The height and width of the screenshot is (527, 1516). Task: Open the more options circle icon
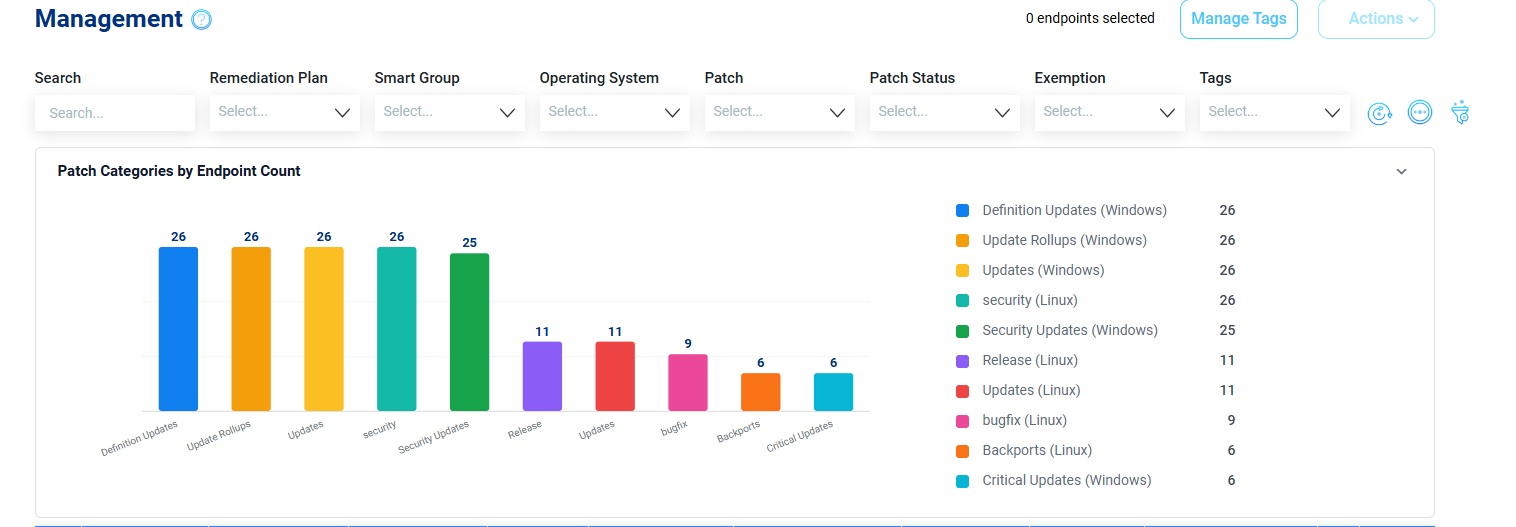click(x=1419, y=112)
